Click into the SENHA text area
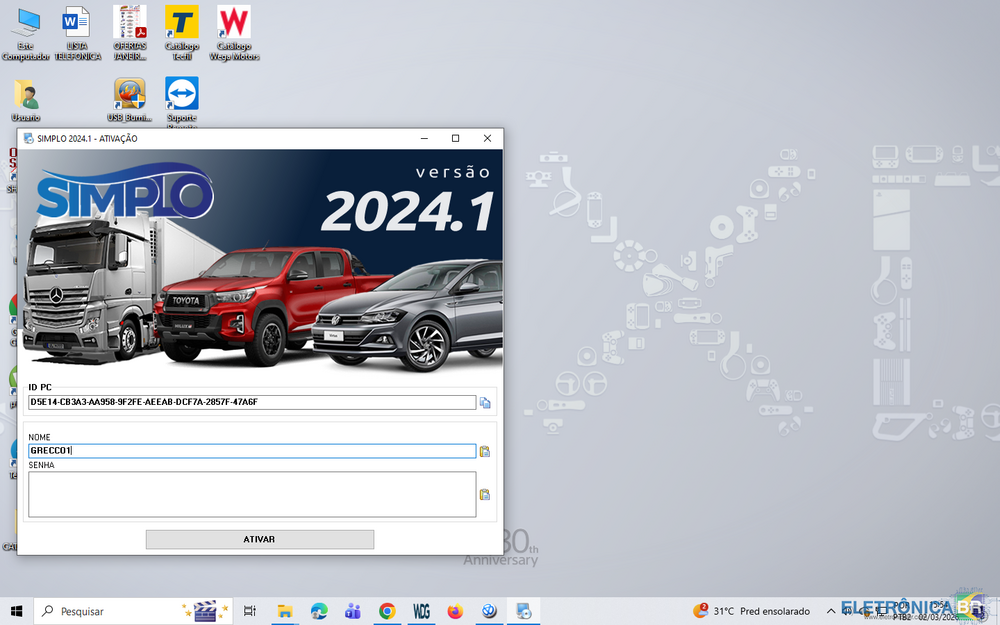Image resolution: width=1000 pixels, height=625 pixels. click(251, 494)
